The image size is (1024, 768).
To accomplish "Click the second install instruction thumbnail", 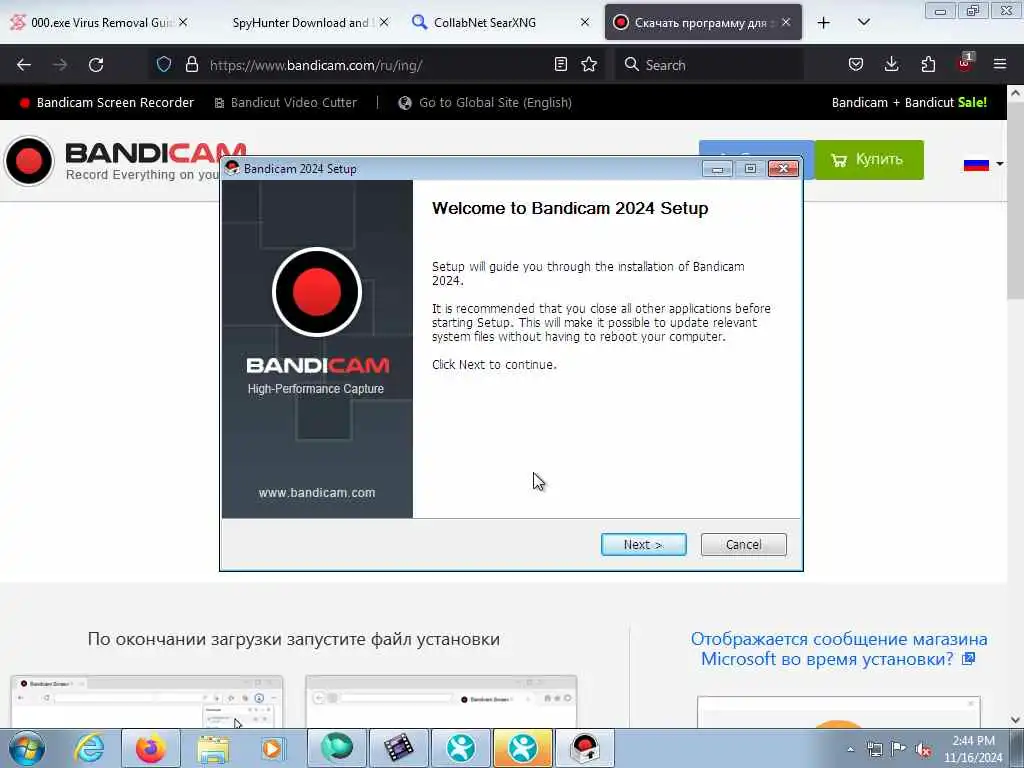I will pos(441,701).
